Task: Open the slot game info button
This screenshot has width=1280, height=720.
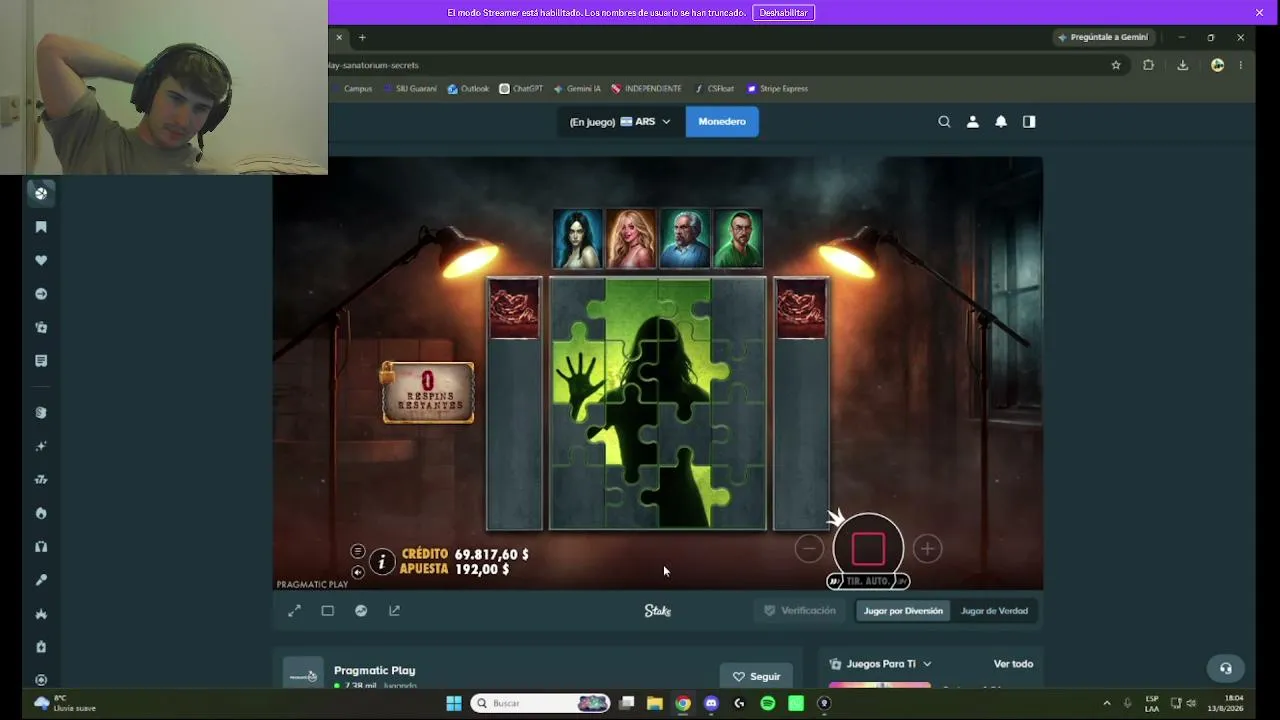Action: pos(382,562)
